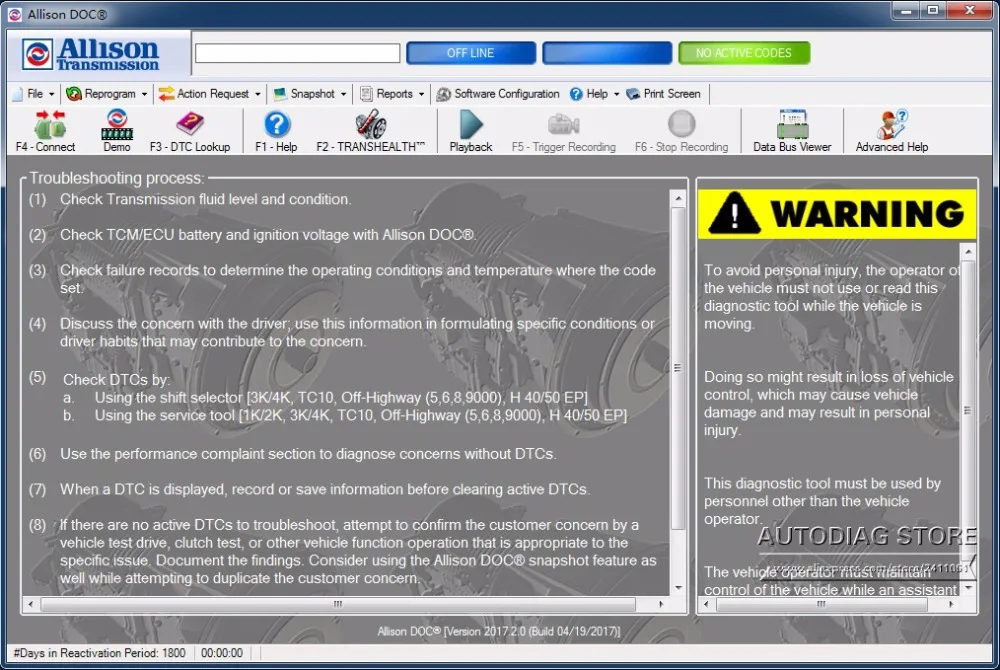Click the Software Configuration gear icon
The width and height of the screenshot is (1000, 670).
pos(443,94)
